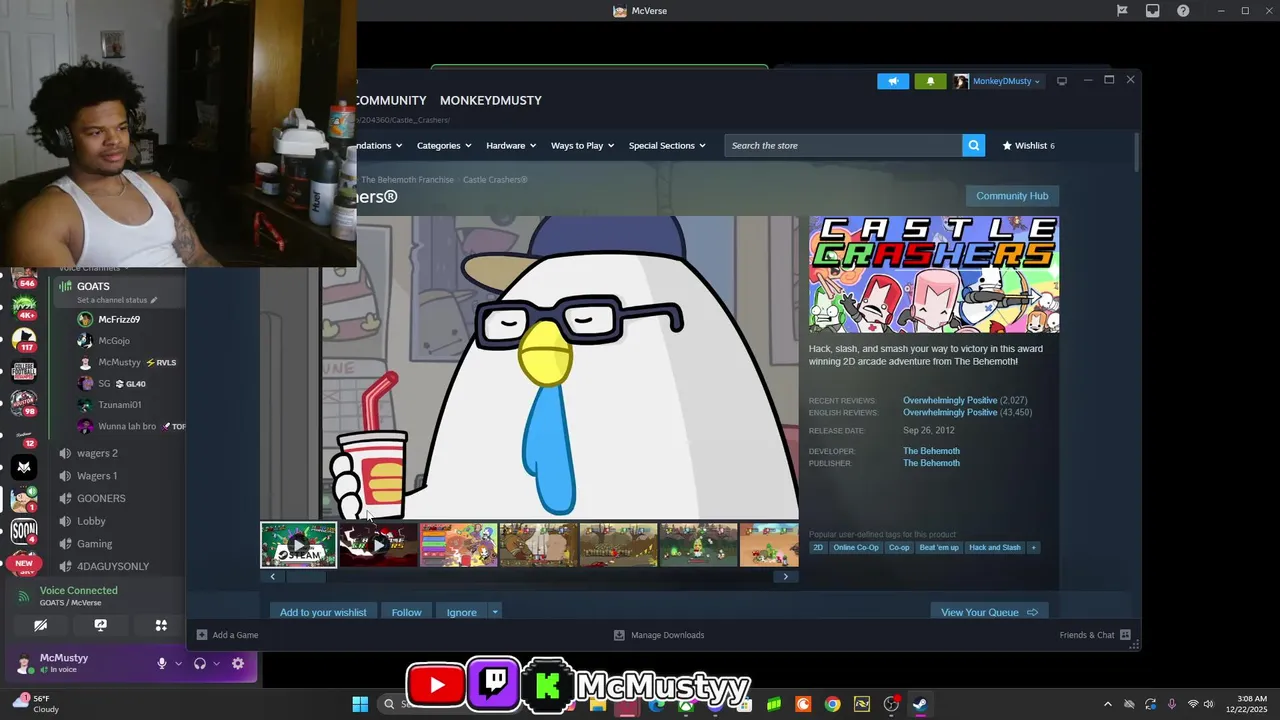This screenshot has width=1280, height=720.
Task: Open the SOON Discord server icon
Action: tap(24, 531)
